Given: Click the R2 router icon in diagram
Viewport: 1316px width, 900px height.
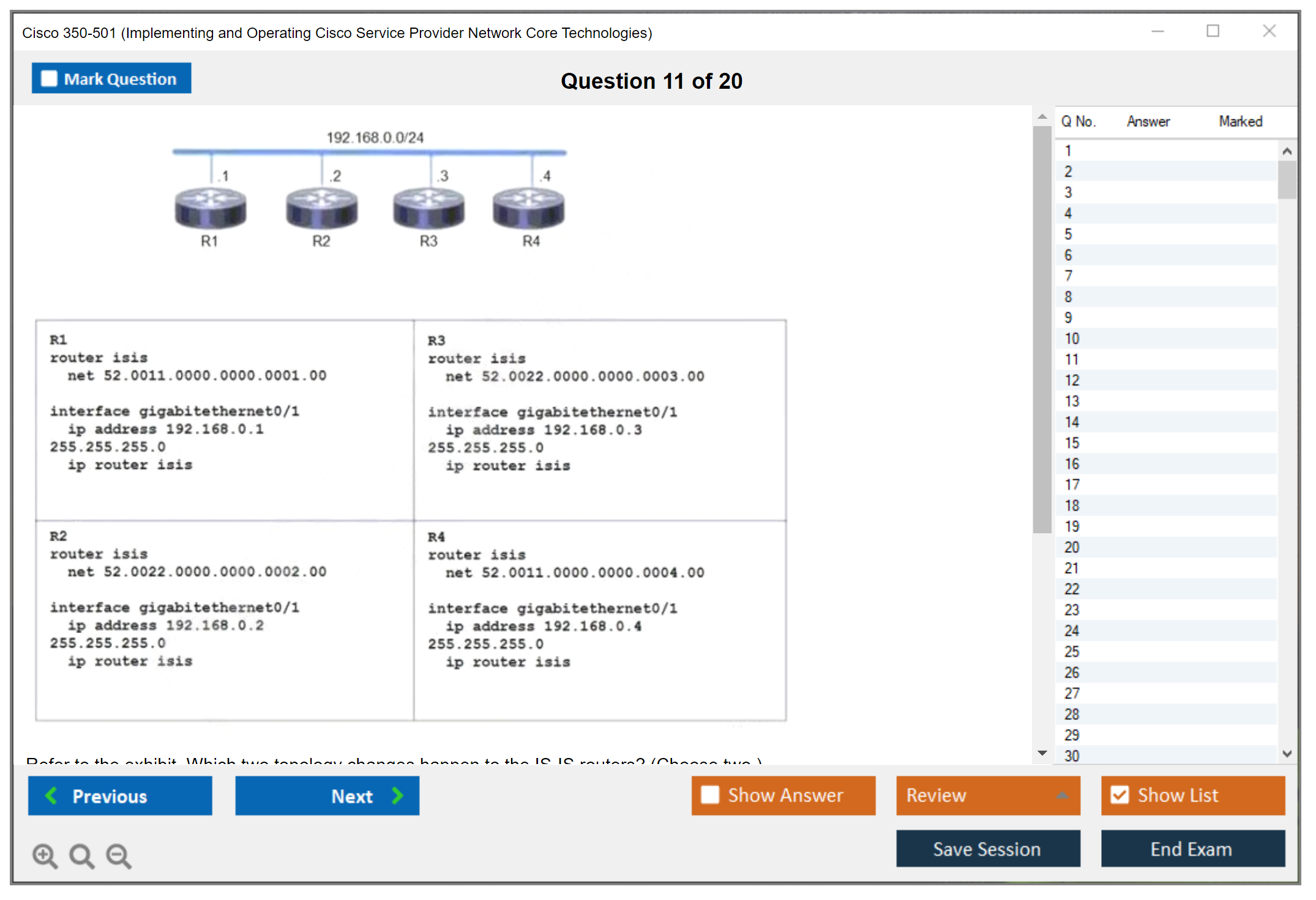Looking at the screenshot, I should [x=321, y=208].
